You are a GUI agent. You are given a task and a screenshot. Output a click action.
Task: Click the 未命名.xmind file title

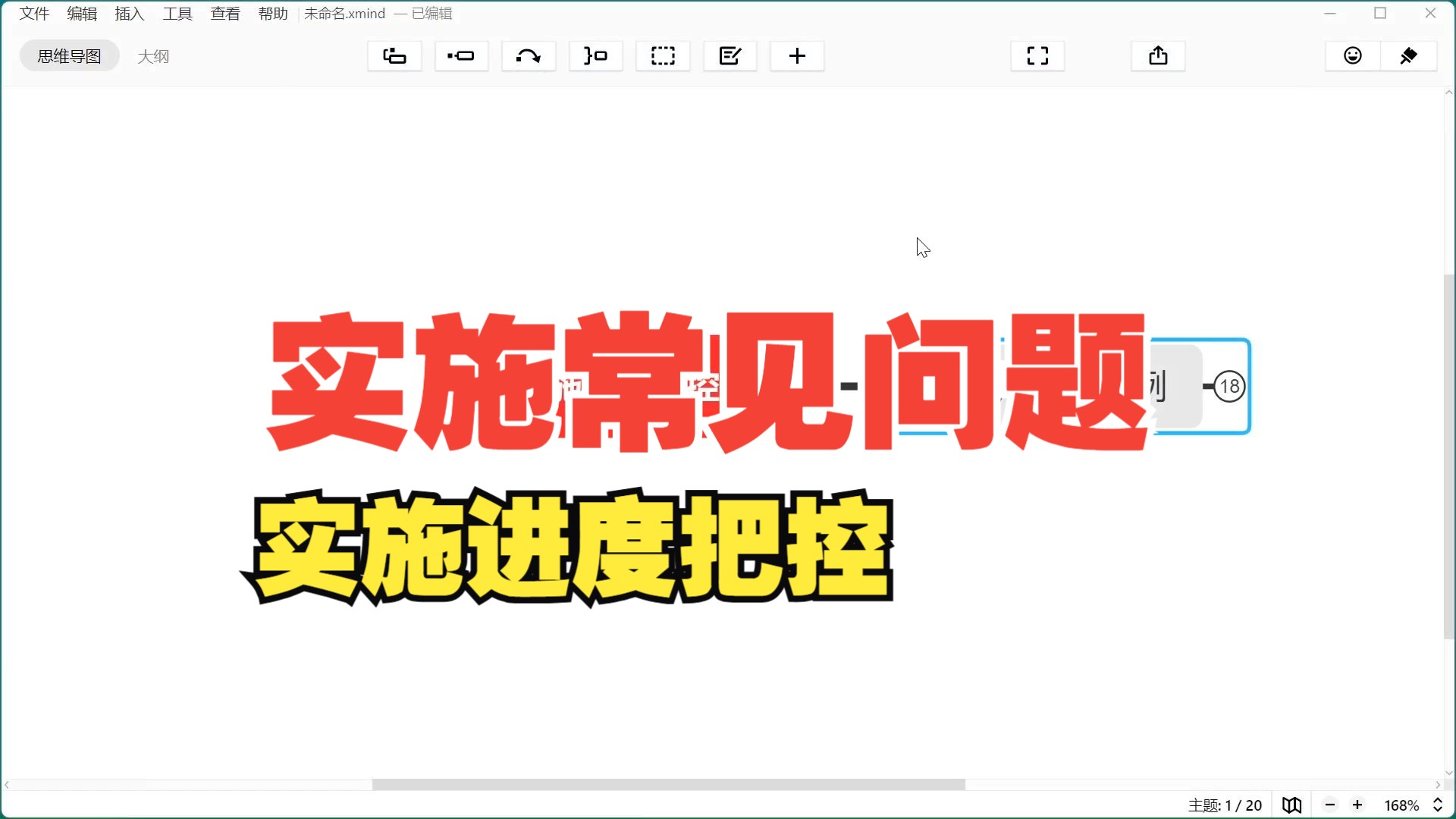coord(345,14)
